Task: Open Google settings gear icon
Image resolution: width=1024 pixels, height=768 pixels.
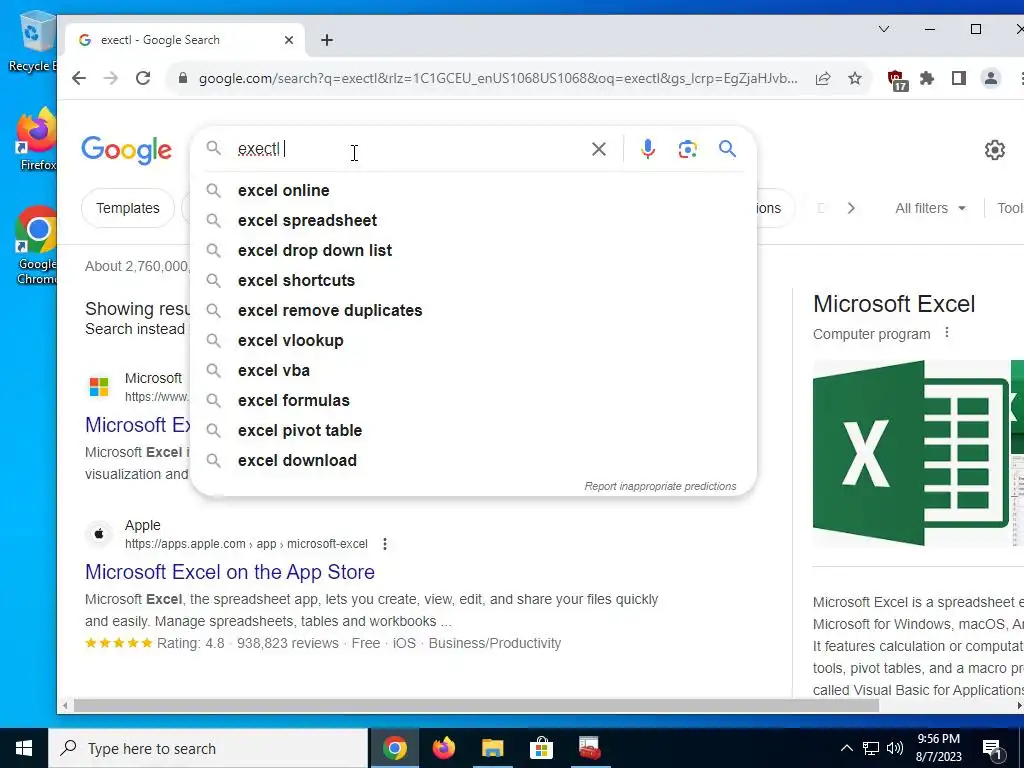Action: tap(995, 150)
